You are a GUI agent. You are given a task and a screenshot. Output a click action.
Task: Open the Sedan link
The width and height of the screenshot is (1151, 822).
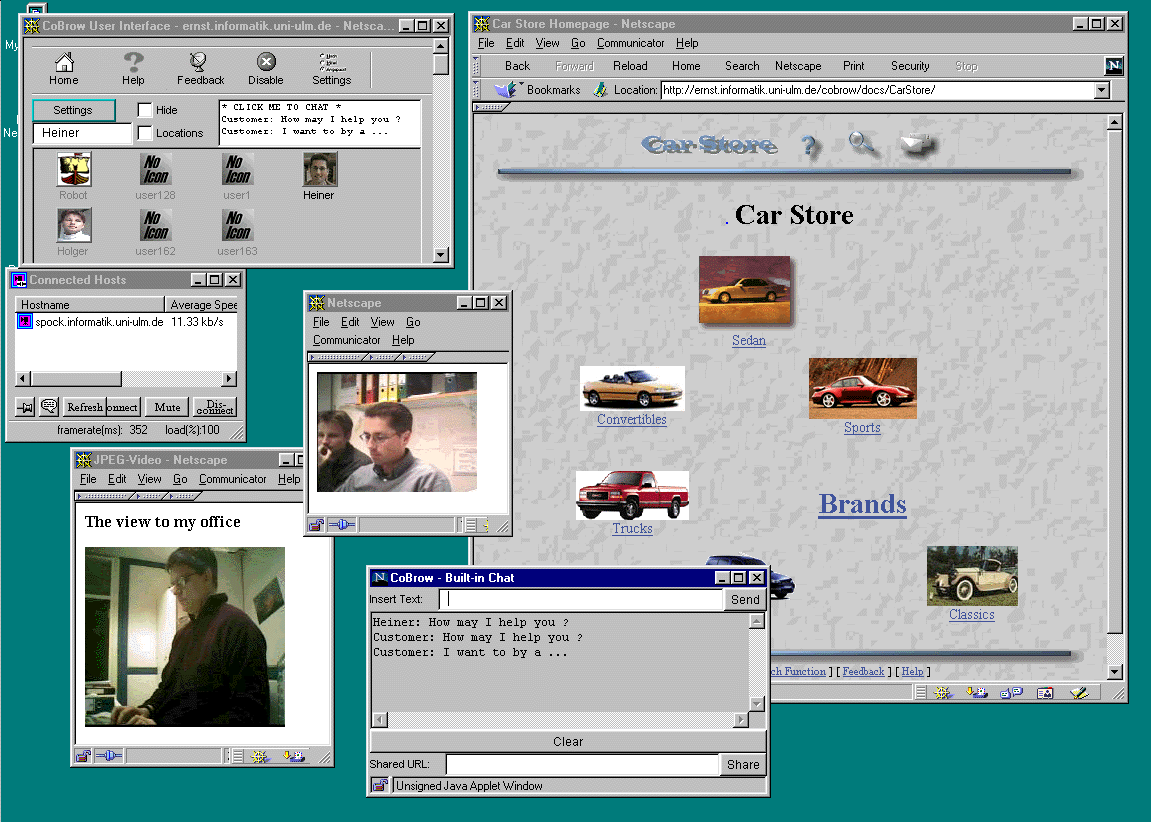(749, 341)
